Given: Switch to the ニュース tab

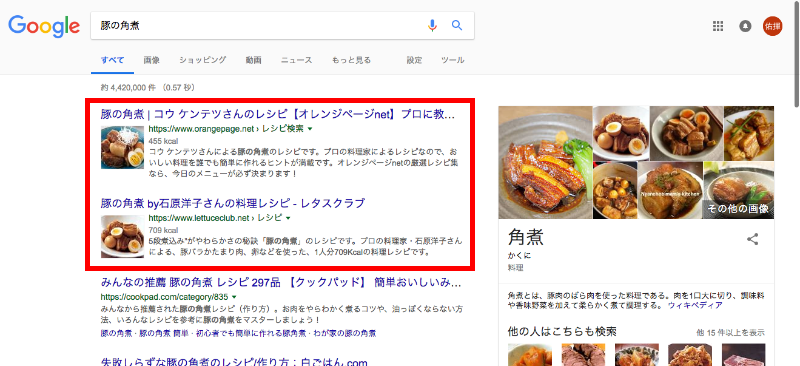Looking at the screenshot, I should [296, 60].
